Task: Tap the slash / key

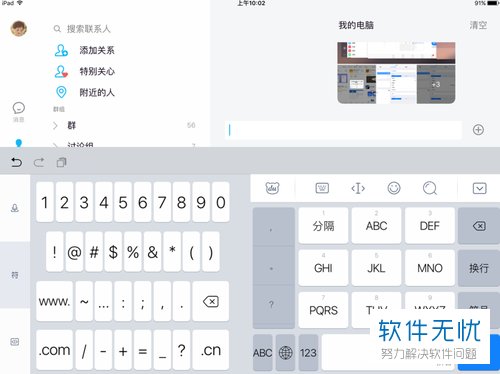Action: (84, 350)
